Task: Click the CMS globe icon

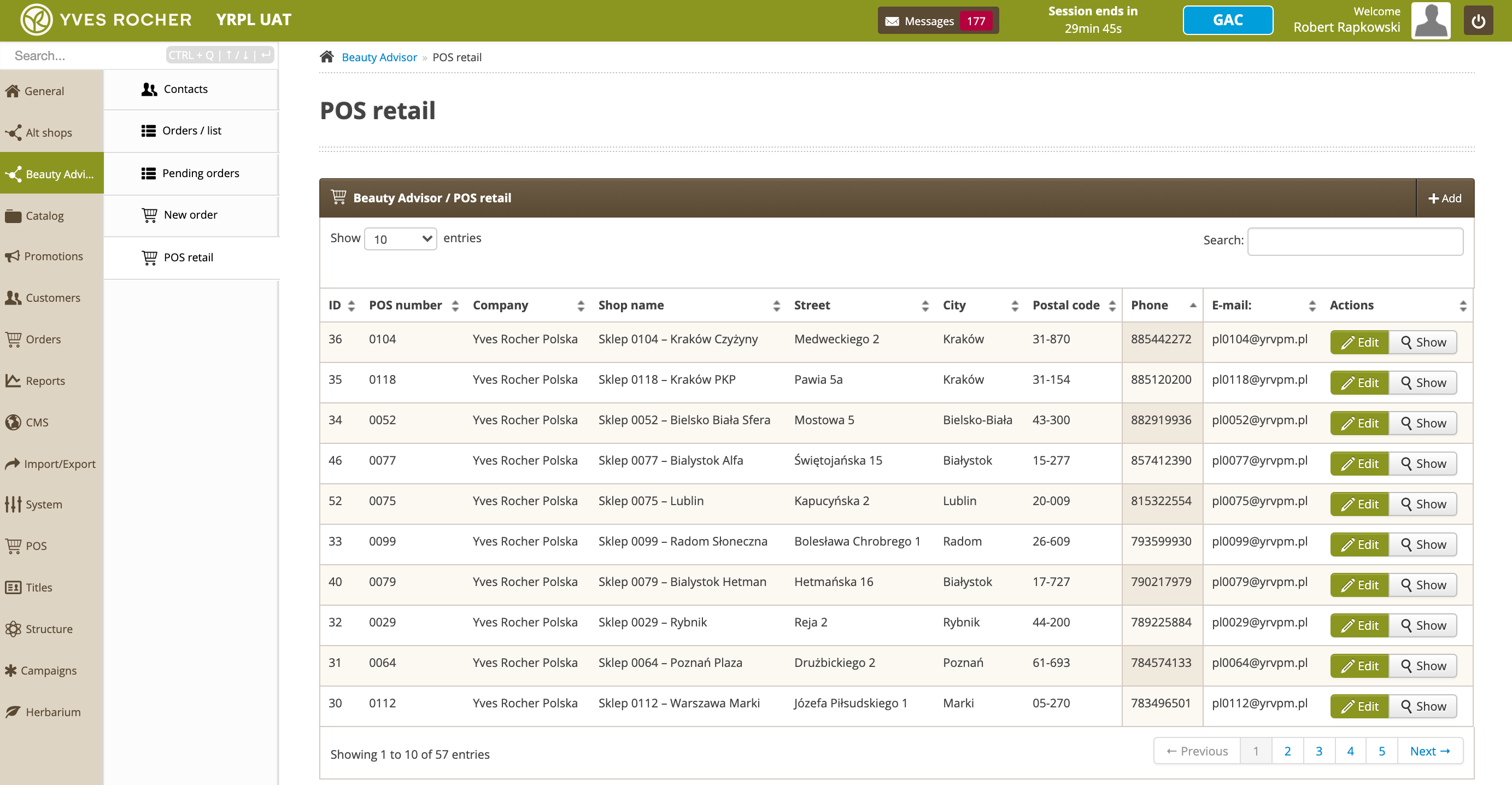Action: point(13,422)
